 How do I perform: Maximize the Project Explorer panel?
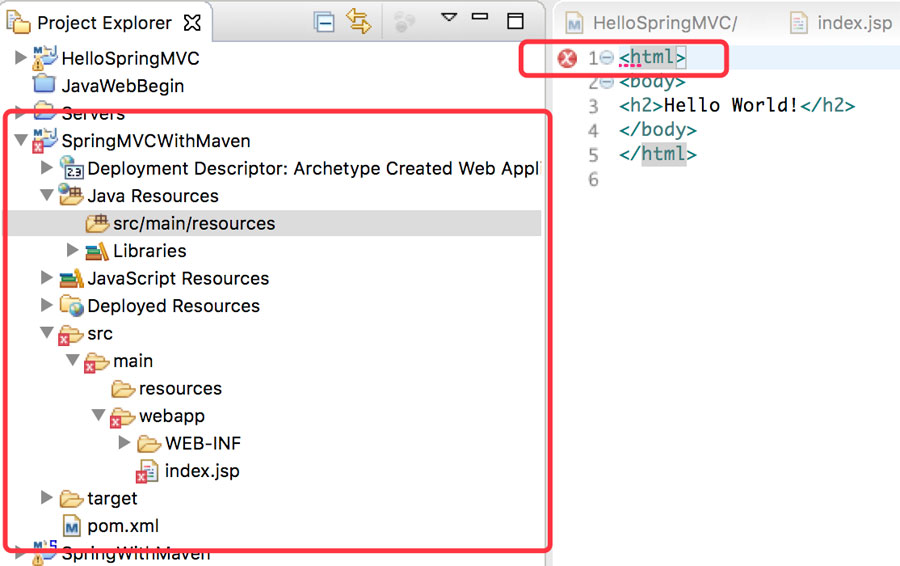point(515,21)
